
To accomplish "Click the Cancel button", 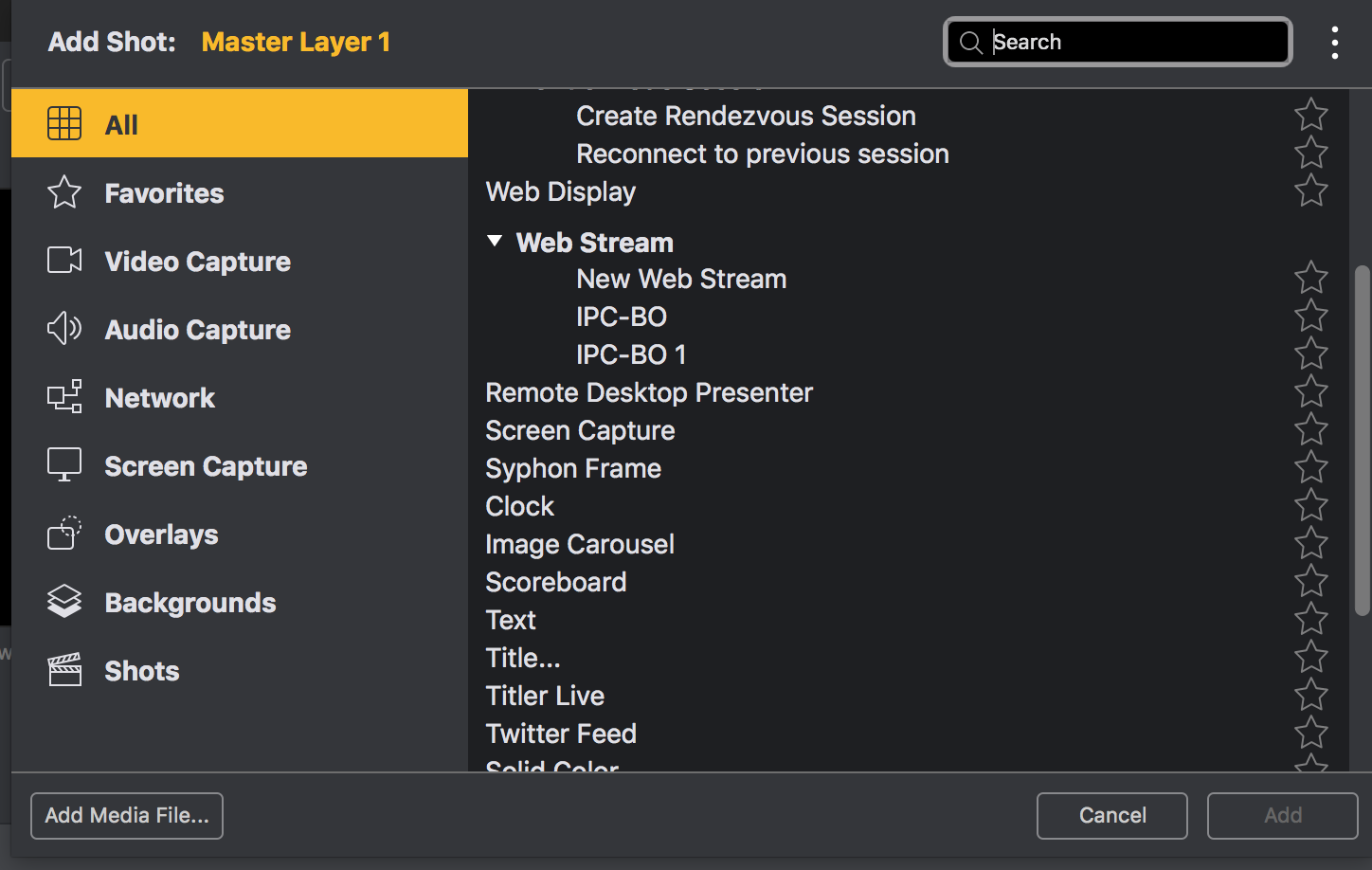I will tap(1111, 816).
